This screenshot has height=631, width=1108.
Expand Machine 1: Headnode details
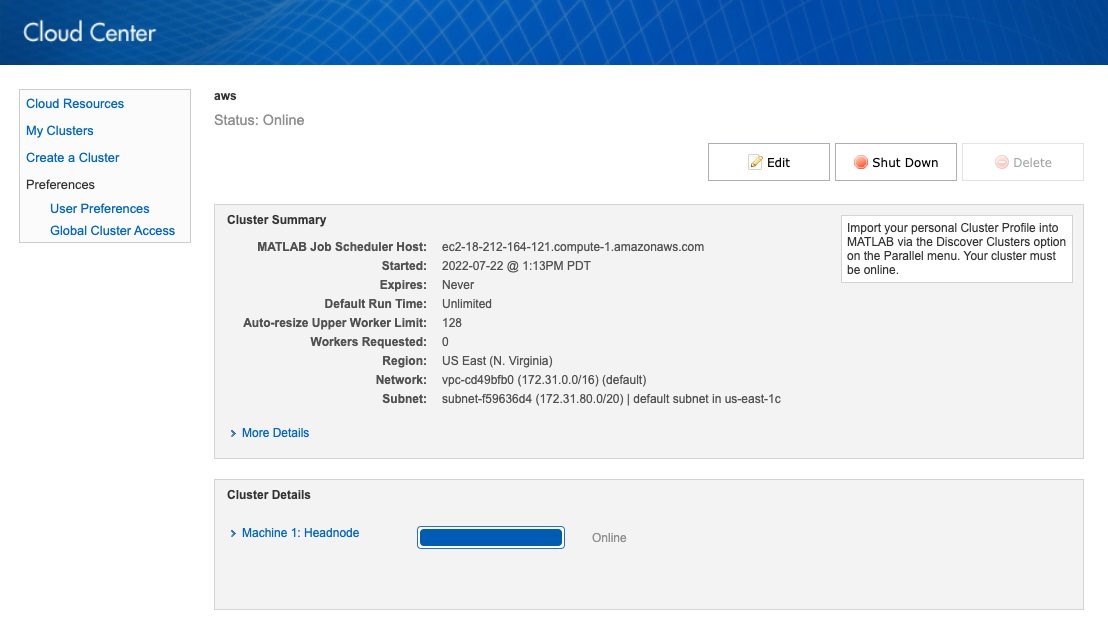click(x=300, y=533)
